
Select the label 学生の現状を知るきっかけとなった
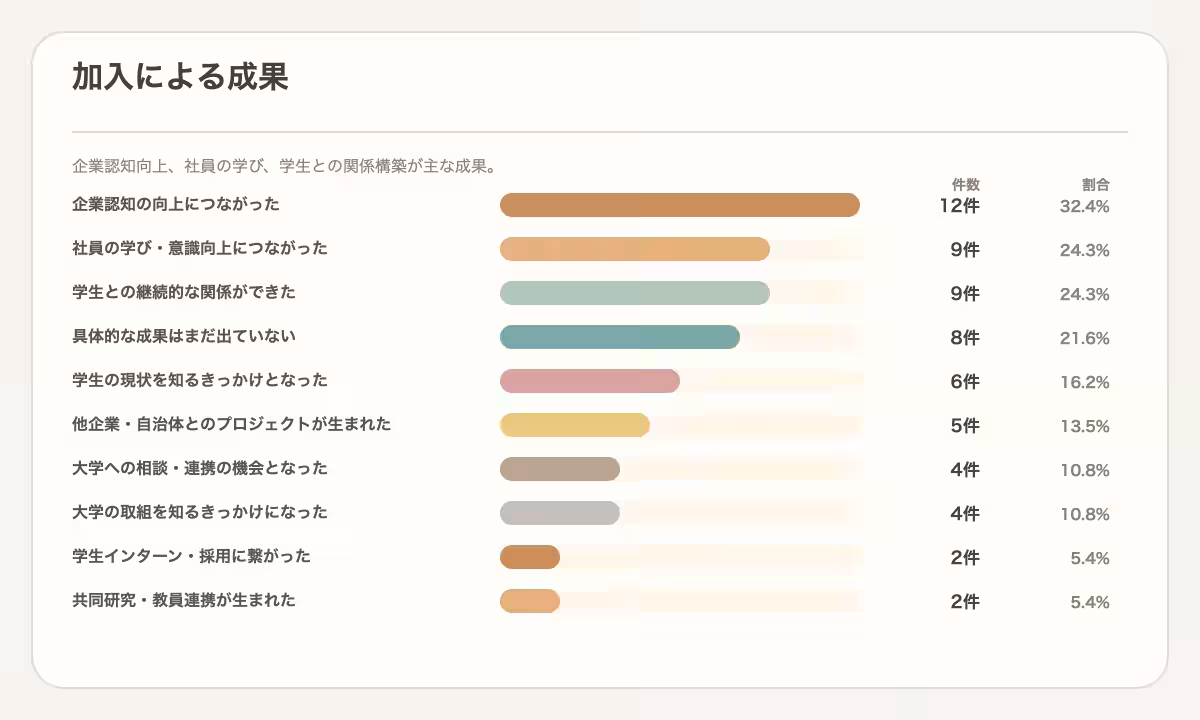pyautogui.click(x=200, y=380)
